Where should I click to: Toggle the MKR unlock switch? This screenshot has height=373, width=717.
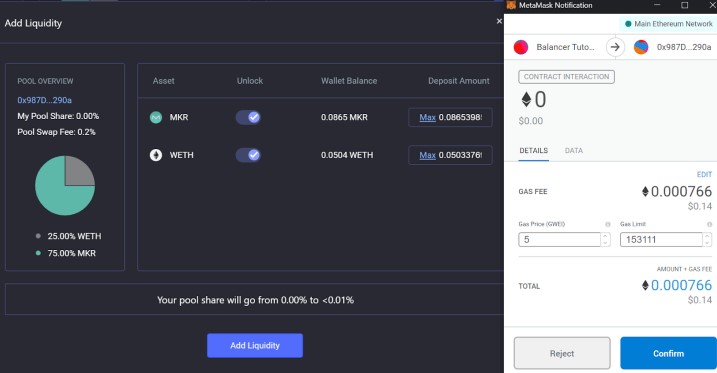248,117
